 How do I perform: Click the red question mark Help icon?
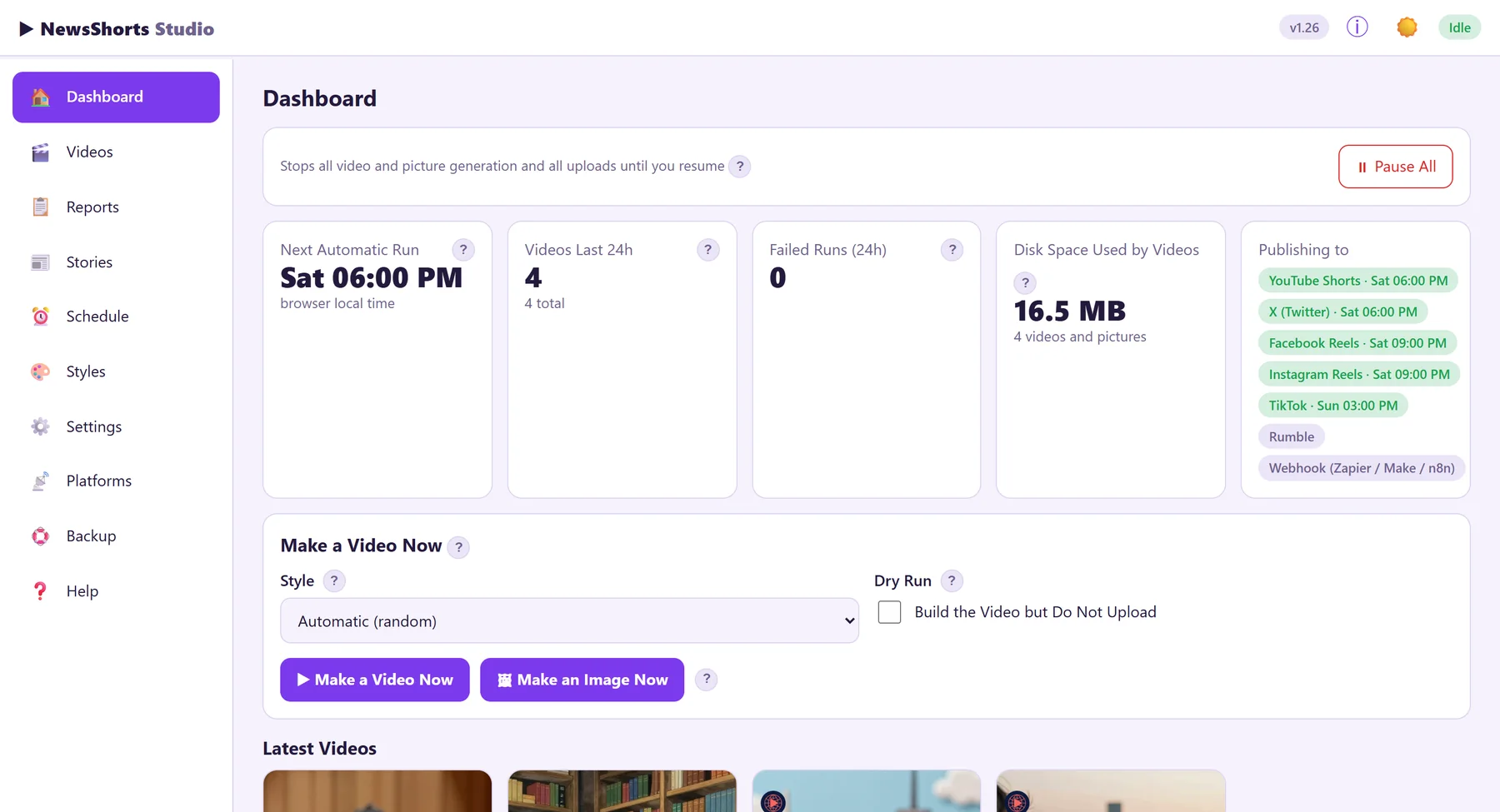[40, 591]
